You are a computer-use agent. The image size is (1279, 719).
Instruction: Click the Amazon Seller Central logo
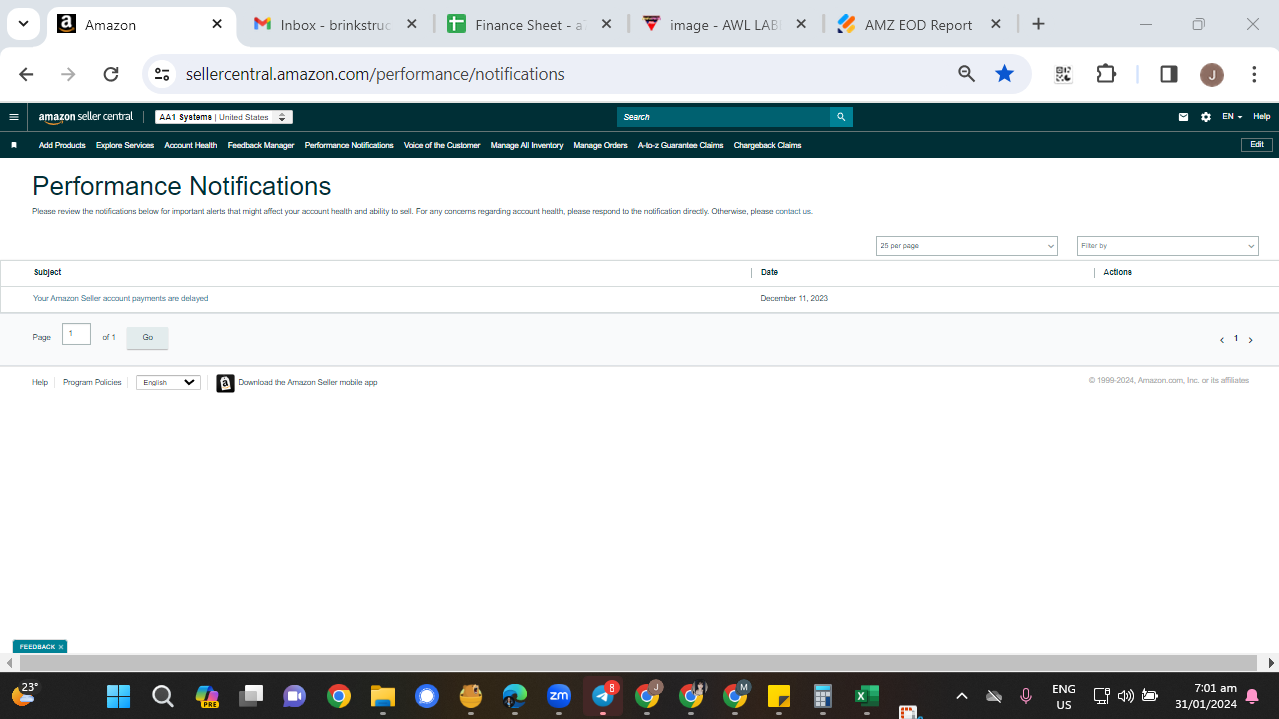pyautogui.click(x=86, y=117)
